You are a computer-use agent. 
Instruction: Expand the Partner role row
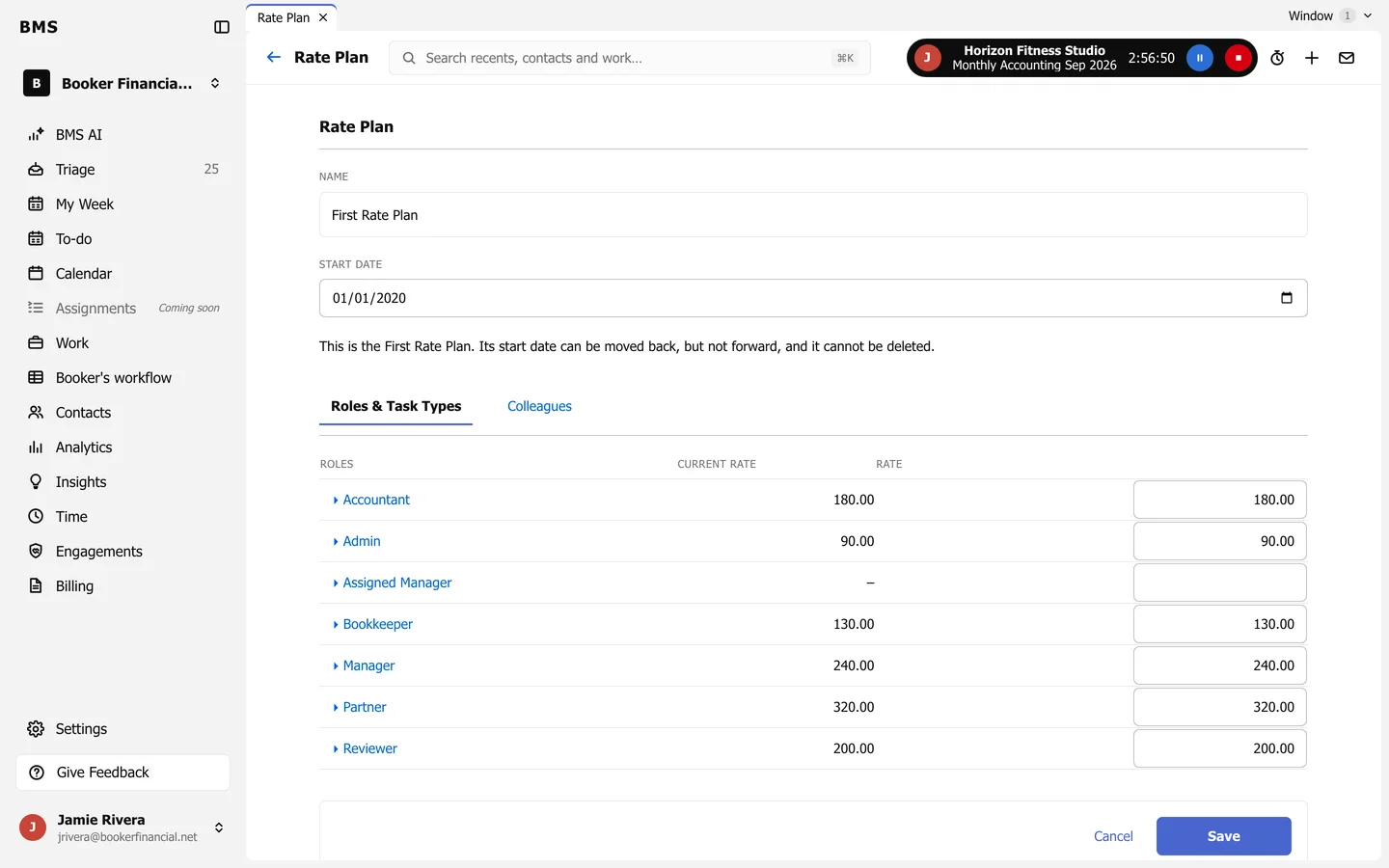click(360, 707)
